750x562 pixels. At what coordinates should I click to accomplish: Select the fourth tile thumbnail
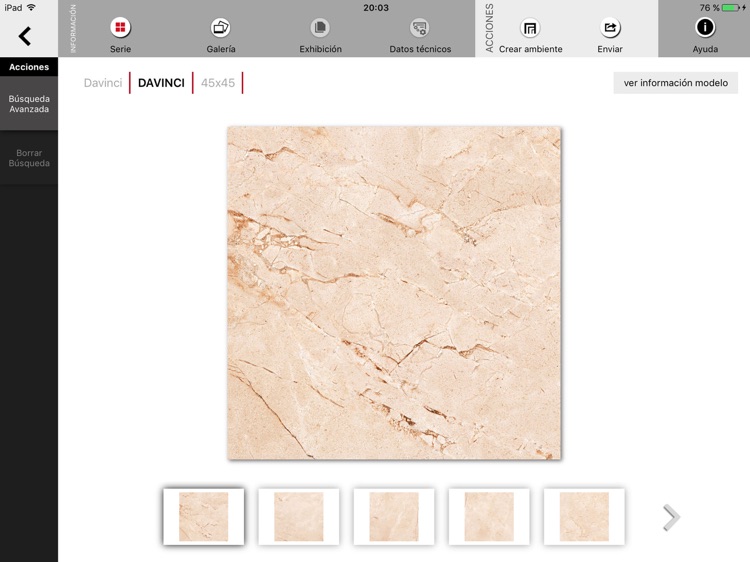(x=489, y=517)
